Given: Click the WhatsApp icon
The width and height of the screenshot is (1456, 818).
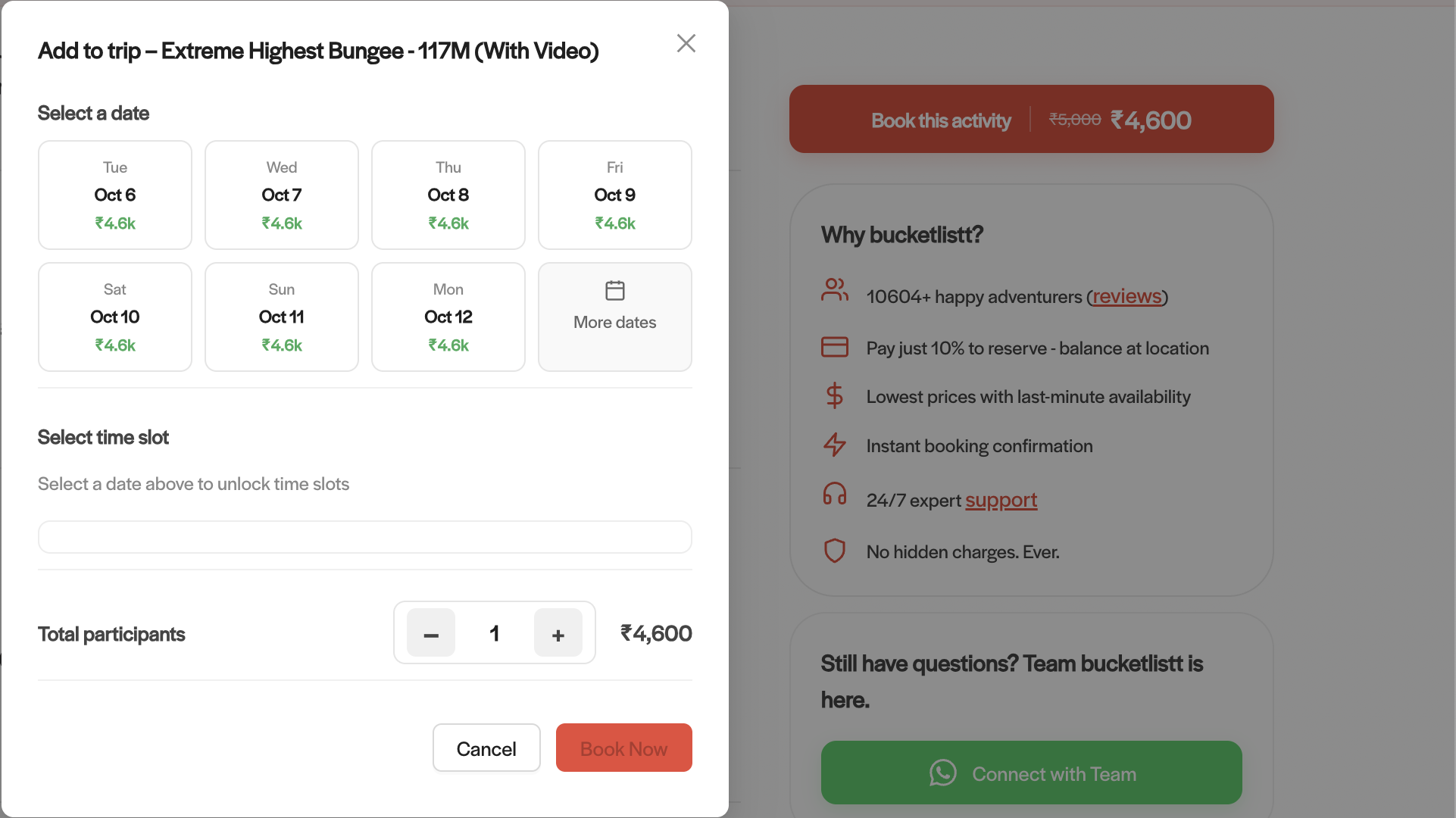Looking at the screenshot, I should (x=943, y=773).
